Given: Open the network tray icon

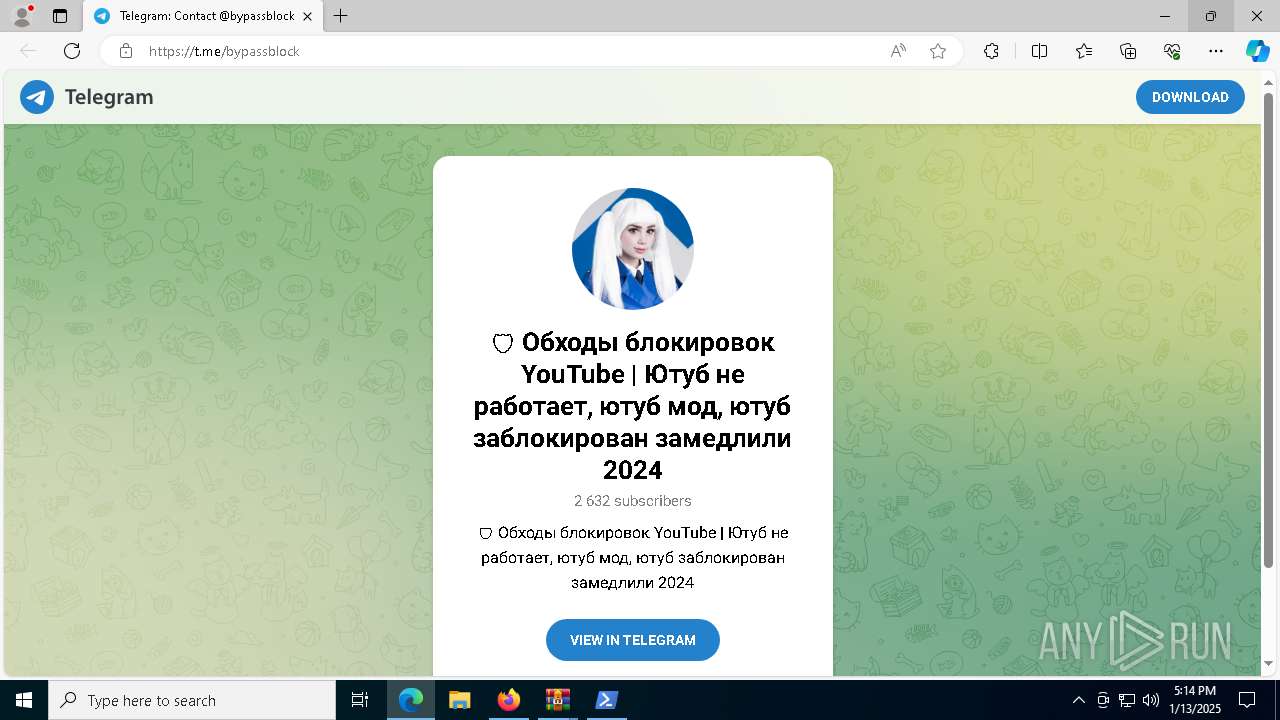Looking at the screenshot, I should coord(1127,700).
